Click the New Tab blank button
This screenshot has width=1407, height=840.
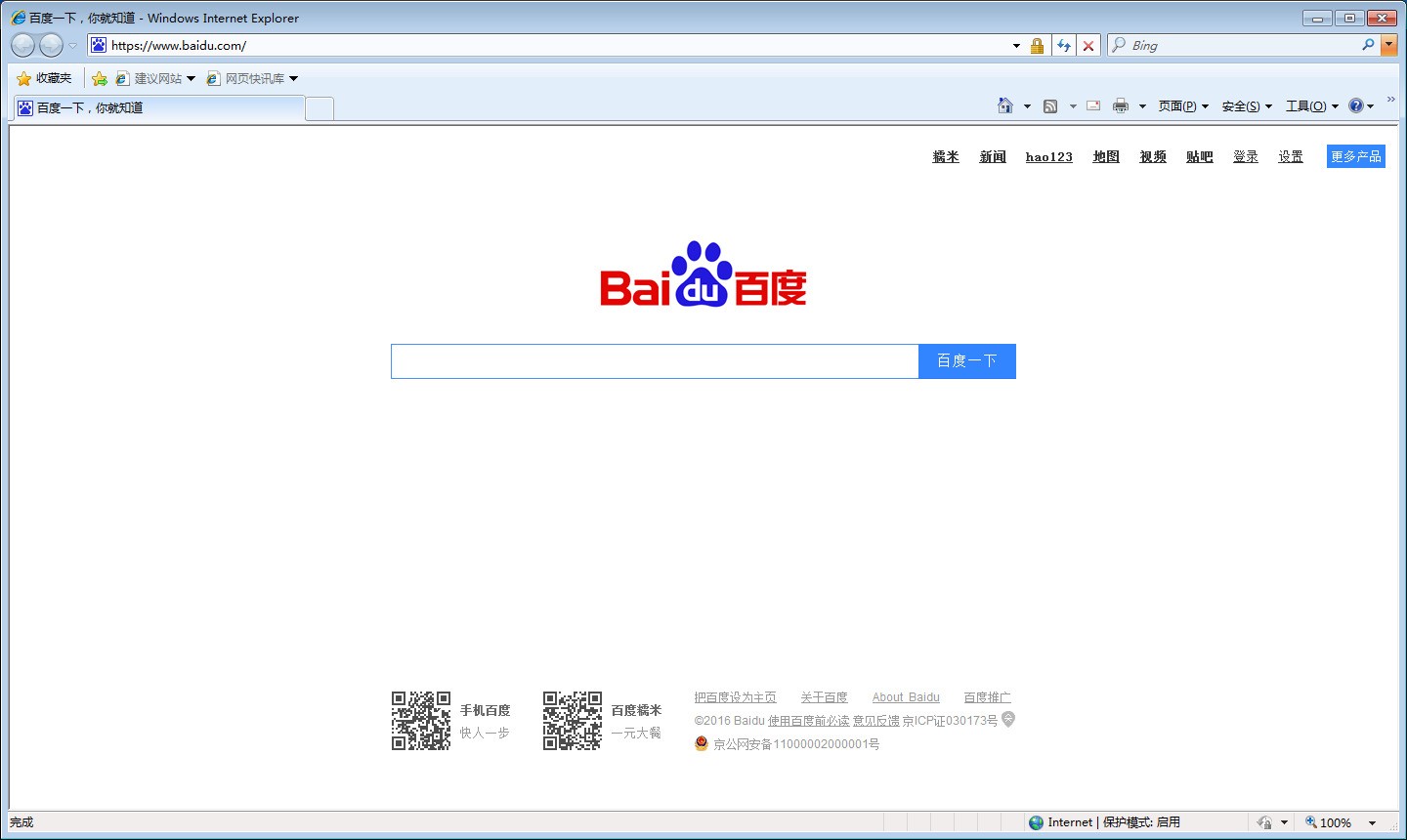click(x=320, y=108)
